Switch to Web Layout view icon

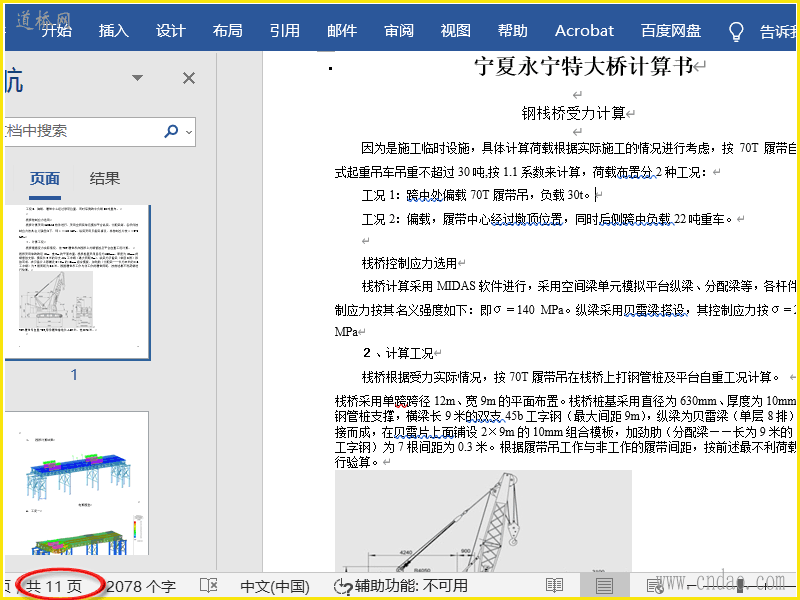pyautogui.click(x=655, y=586)
